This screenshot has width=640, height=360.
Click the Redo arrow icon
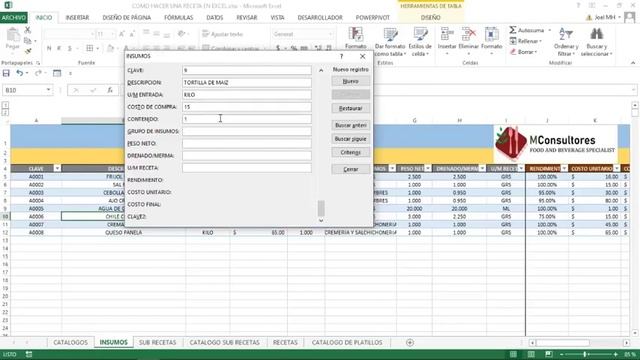(38, 73)
